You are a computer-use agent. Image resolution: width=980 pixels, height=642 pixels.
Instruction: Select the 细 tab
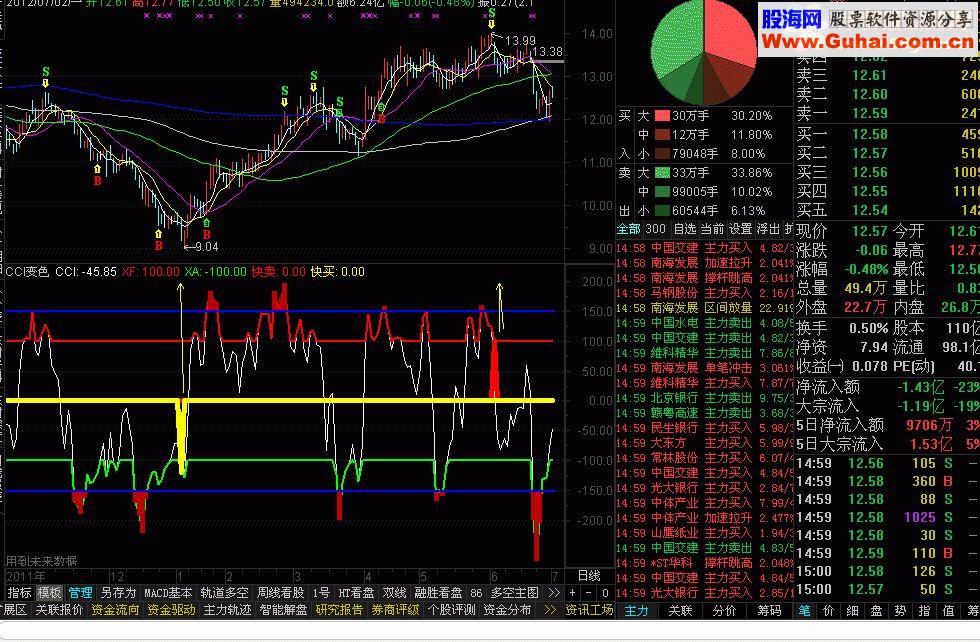852,611
